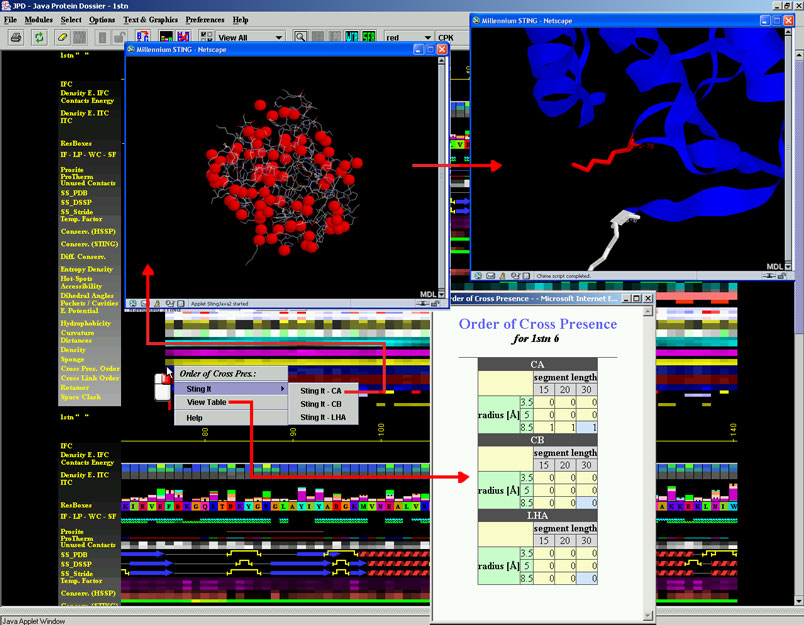Open the Text & Graphics menu
The width and height of the screenshot is (804, 625).
(150, 19)
